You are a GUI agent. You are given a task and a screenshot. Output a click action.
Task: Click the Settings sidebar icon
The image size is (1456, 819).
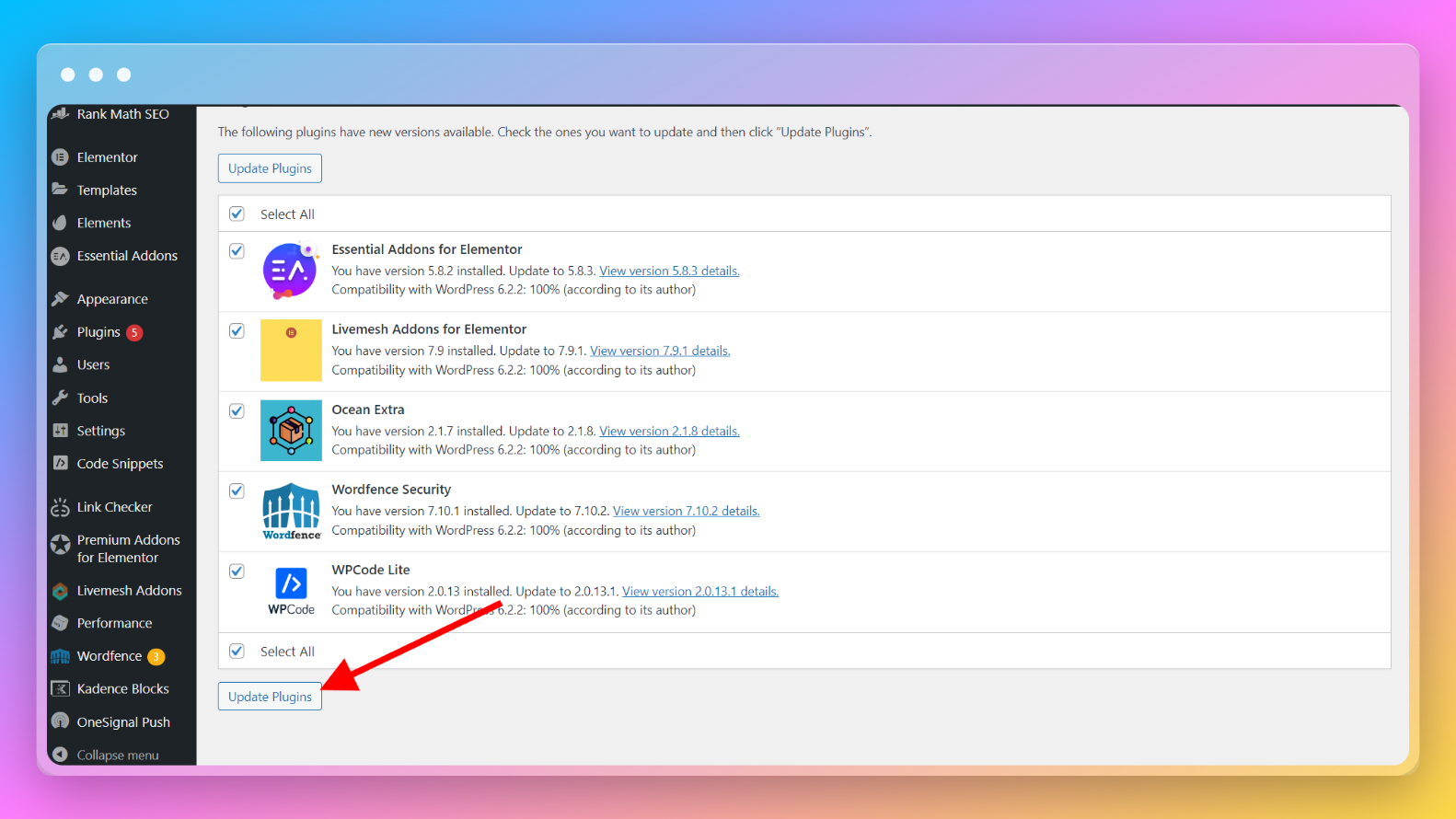[x=61, y=431]
